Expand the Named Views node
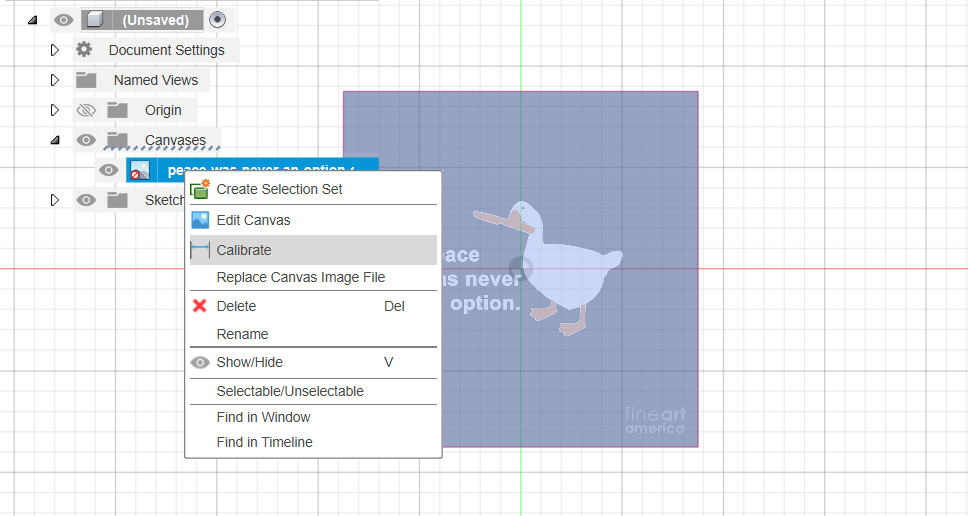 point(55,80)
